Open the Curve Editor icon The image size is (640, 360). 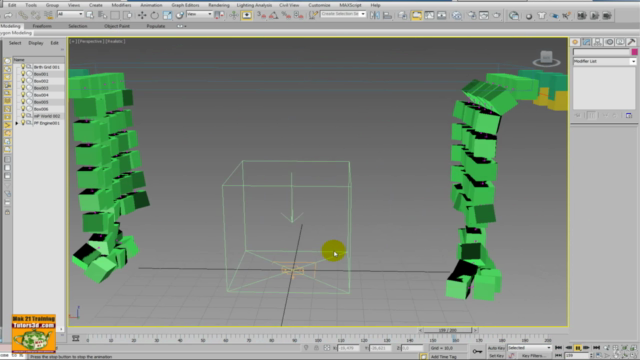[429, 16]
